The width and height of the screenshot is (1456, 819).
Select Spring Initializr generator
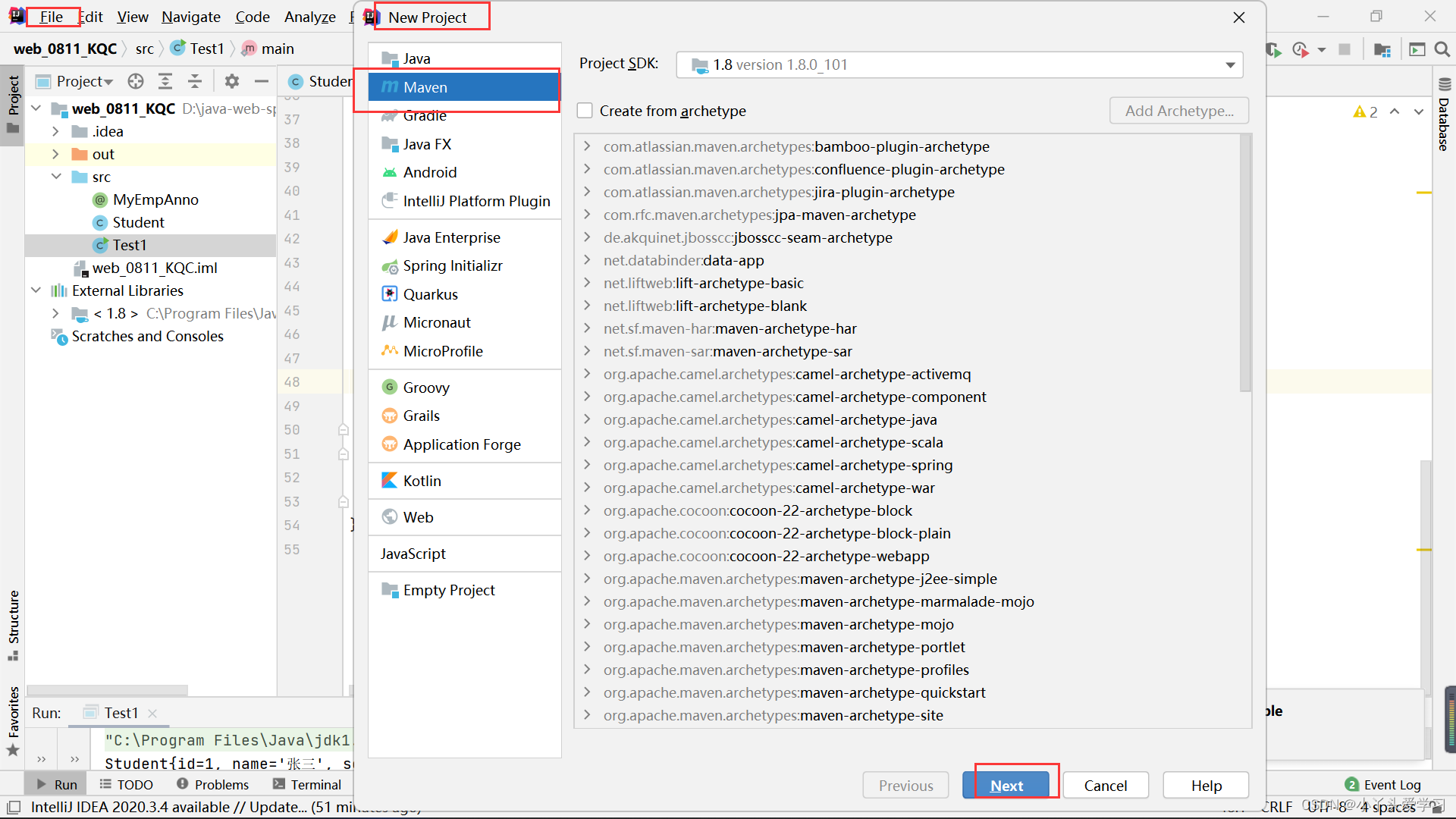coord(464,265)
